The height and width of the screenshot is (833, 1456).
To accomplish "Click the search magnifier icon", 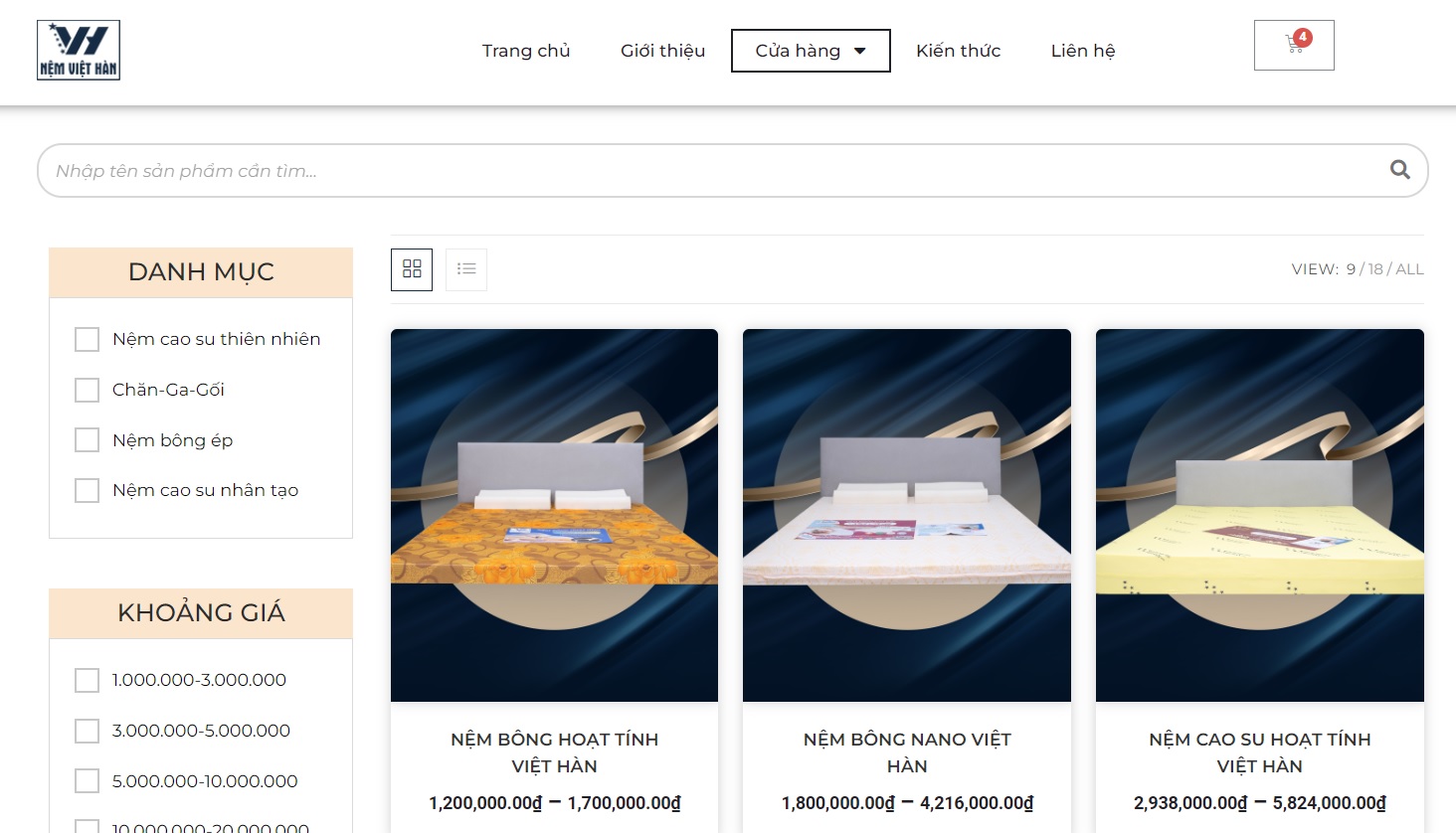I will [x=1399, y=170].
